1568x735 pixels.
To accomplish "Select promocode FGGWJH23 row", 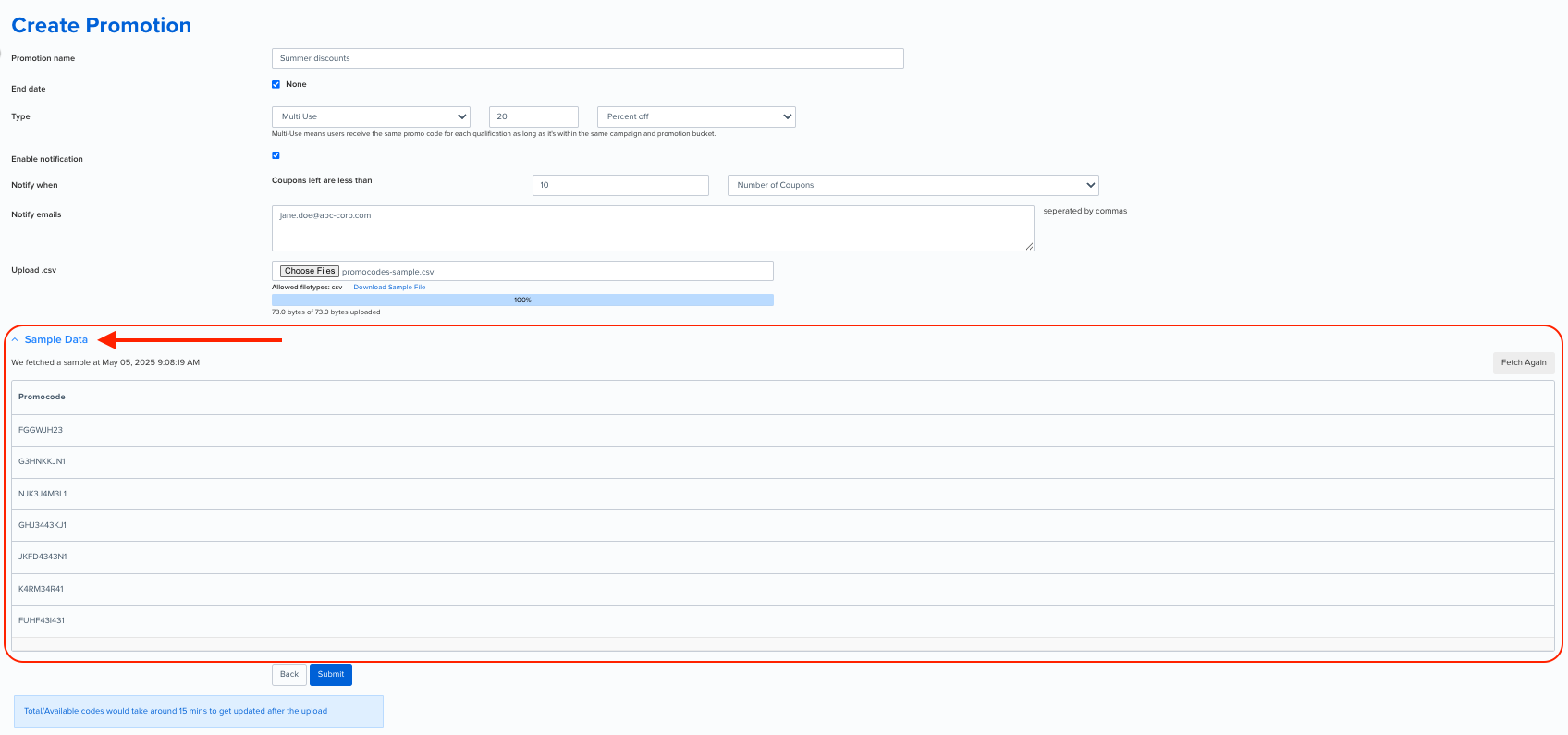I will tap(783, 430).
